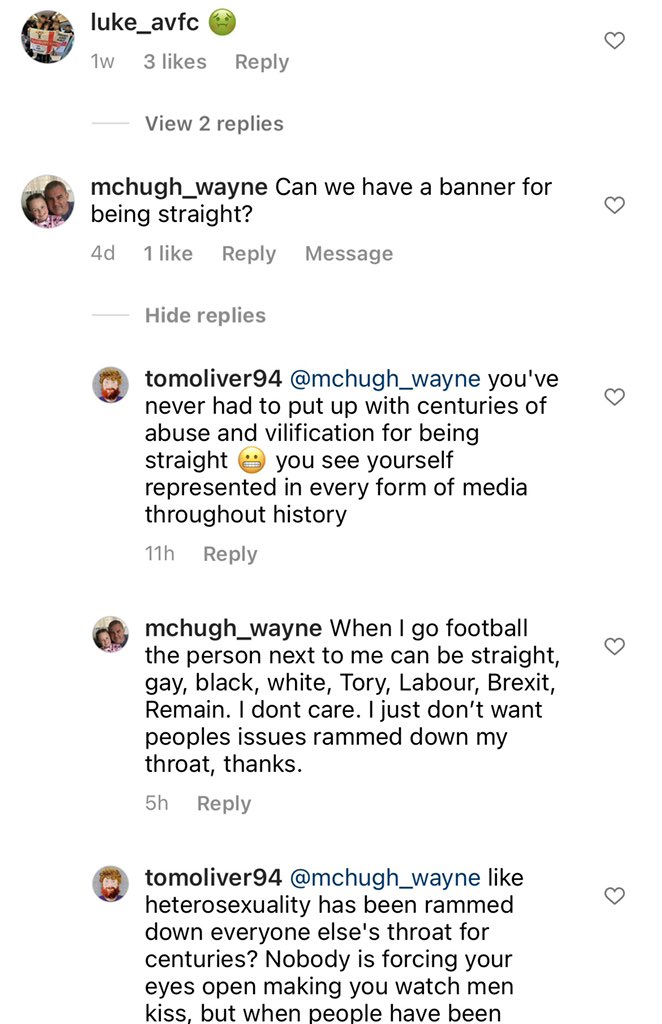The height and width of the screenshot is (1024, 662).
Task: Open the @mchugh_wayne mention in first reply
Action: pyautogui.click(x=385, y=379)
